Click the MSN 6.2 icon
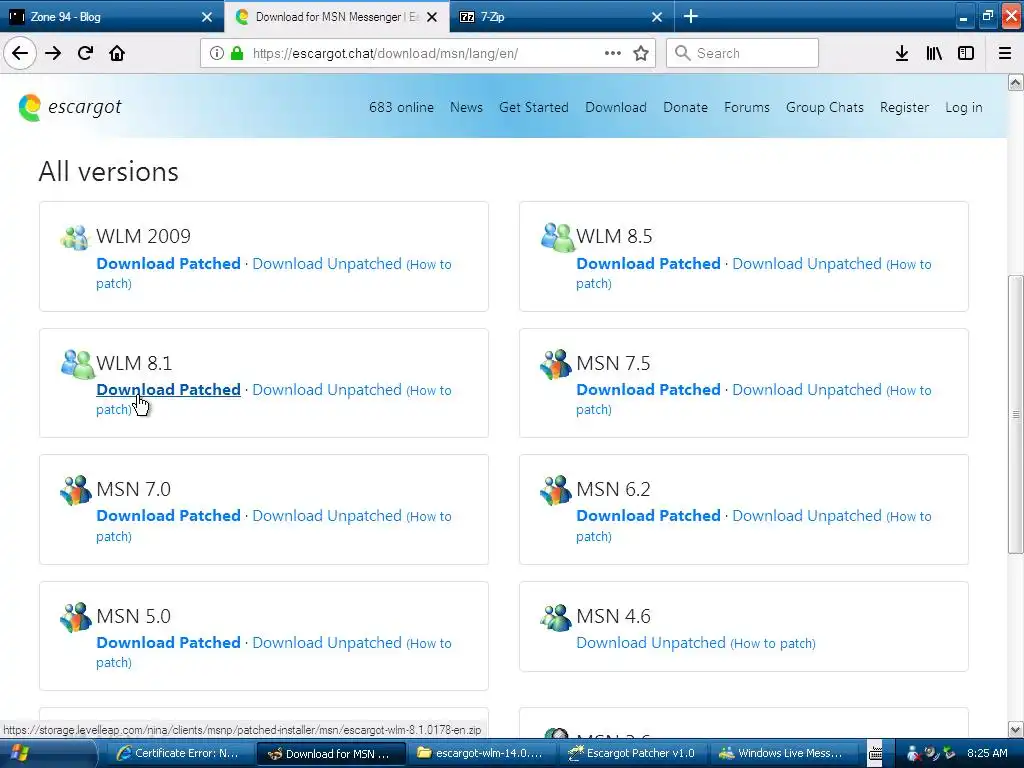The height and width of the screenshot is (768, 1024). 556,490
